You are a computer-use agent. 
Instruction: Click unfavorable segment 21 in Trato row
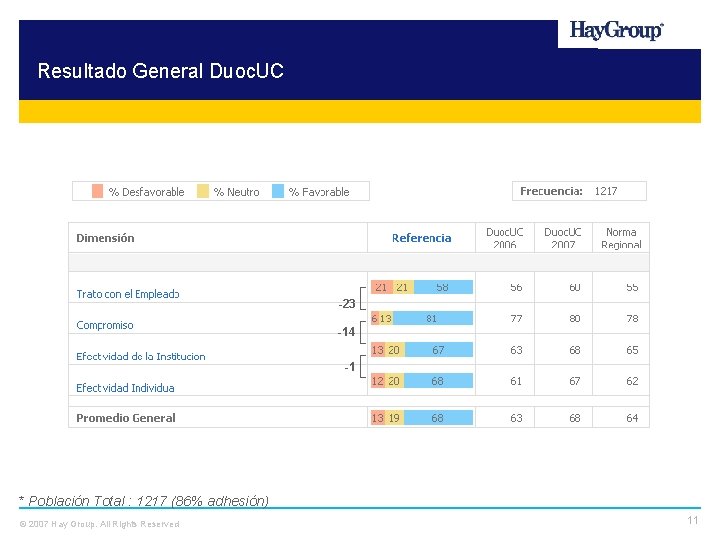pyautogui.click(x=382, y=287)
